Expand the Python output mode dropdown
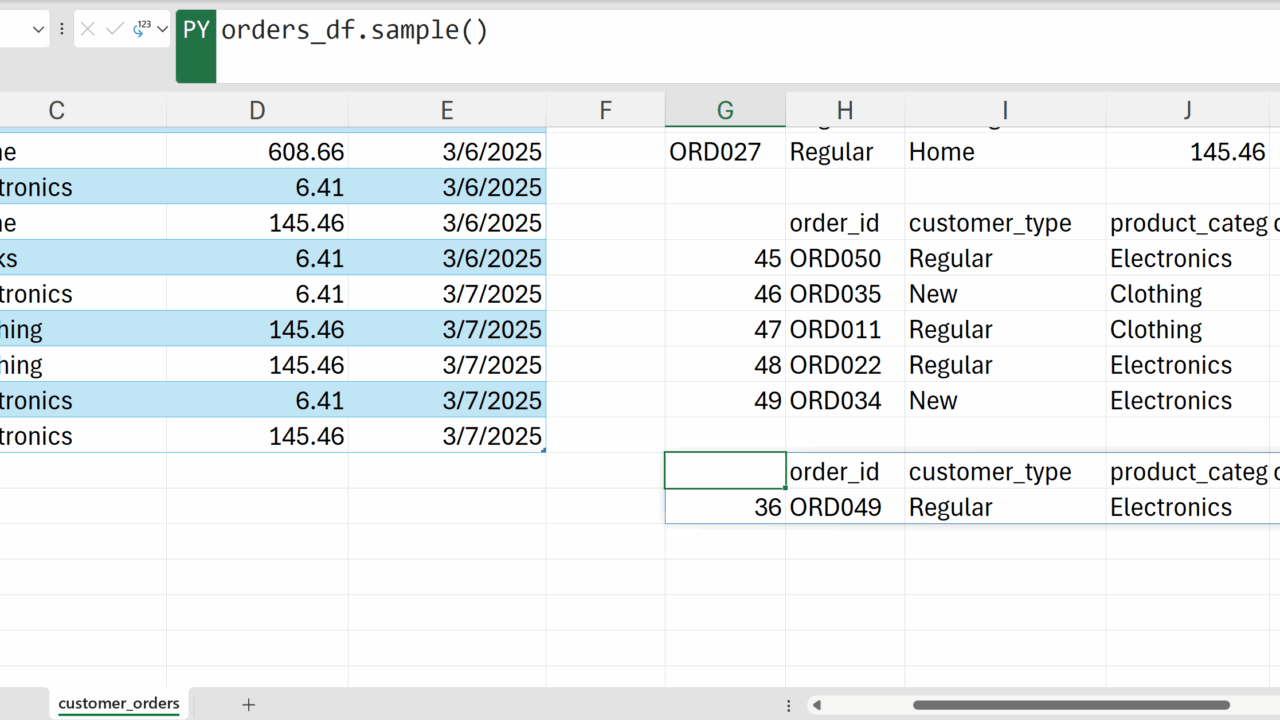This screenshot has width=1280, height=720. pos(162,30)
